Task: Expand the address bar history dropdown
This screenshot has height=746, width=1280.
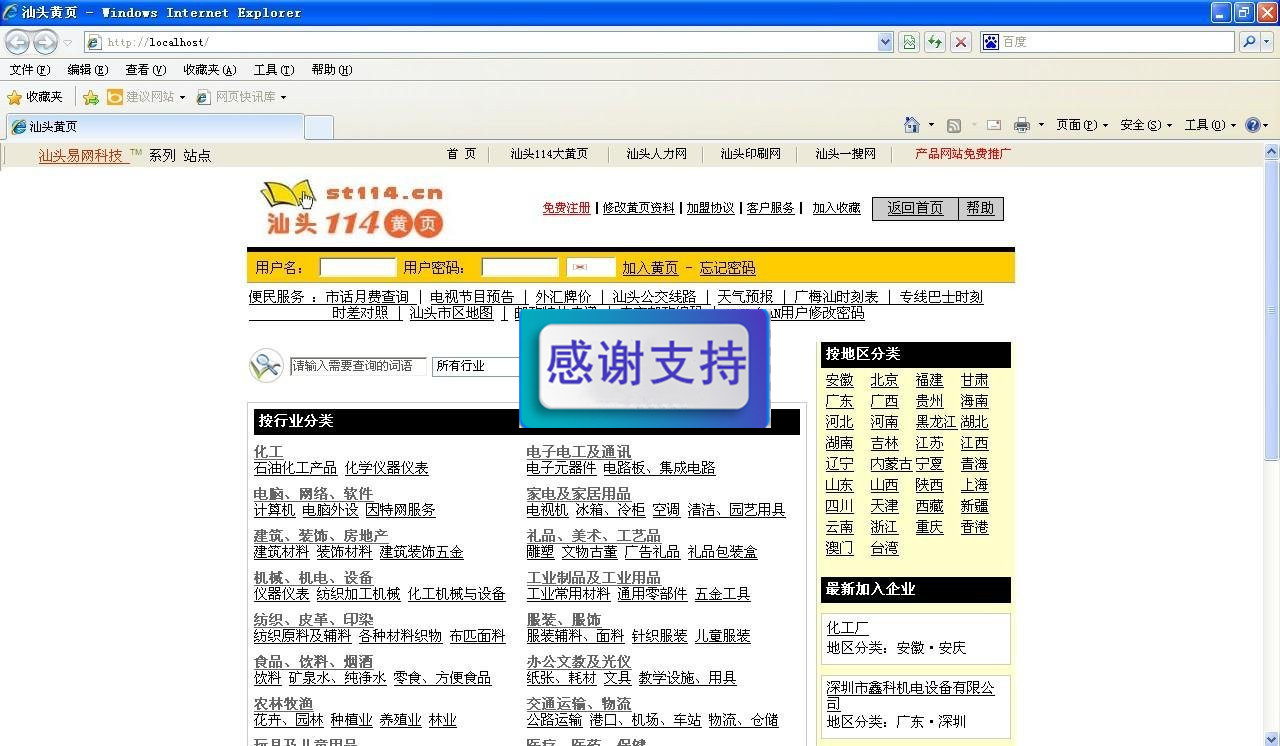Action: (x=885, y=42)
